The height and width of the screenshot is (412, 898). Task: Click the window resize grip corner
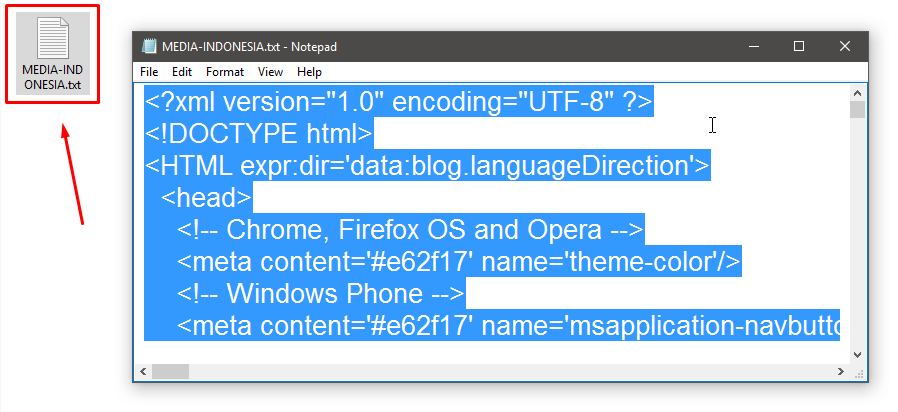coord(858,372)
